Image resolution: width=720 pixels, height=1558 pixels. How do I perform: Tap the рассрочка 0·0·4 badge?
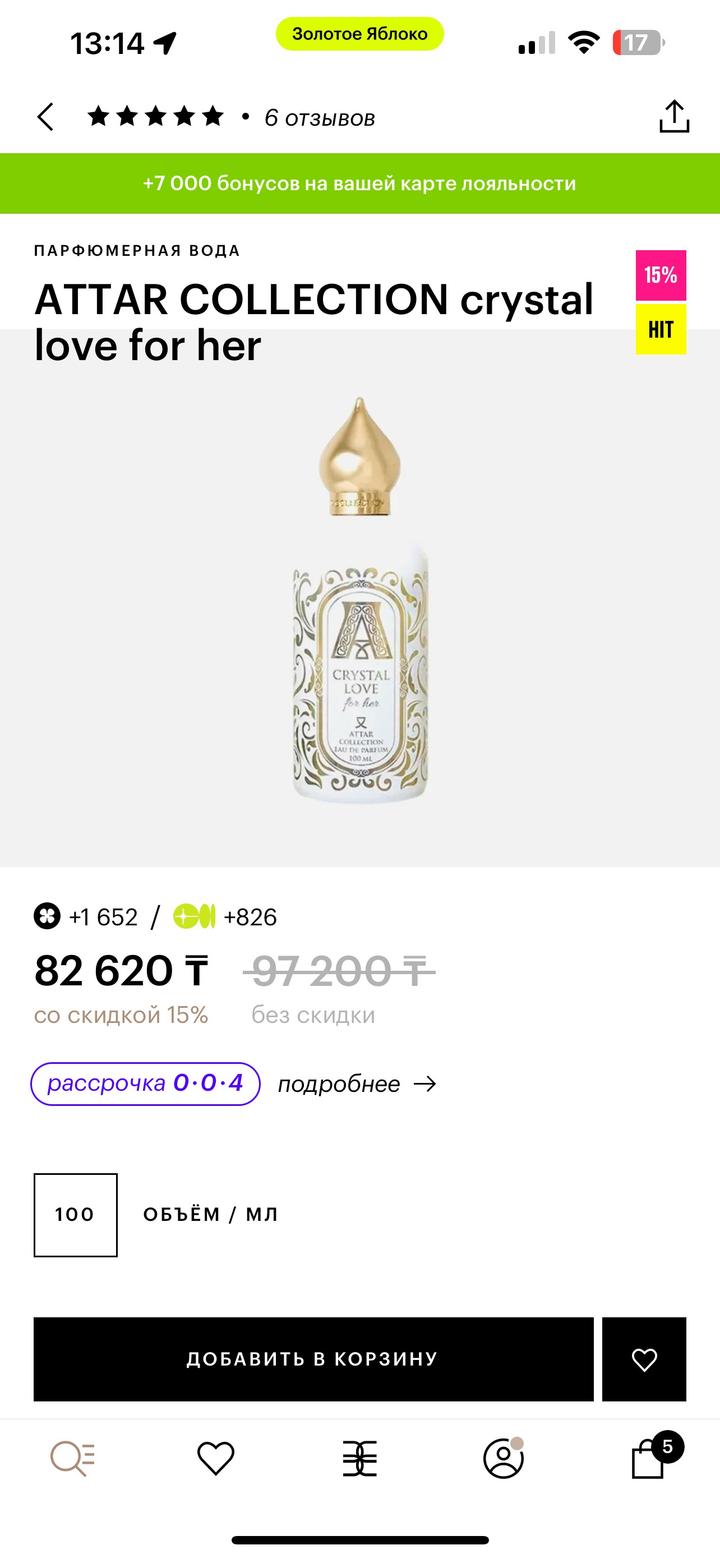(x=145, y=1084)
